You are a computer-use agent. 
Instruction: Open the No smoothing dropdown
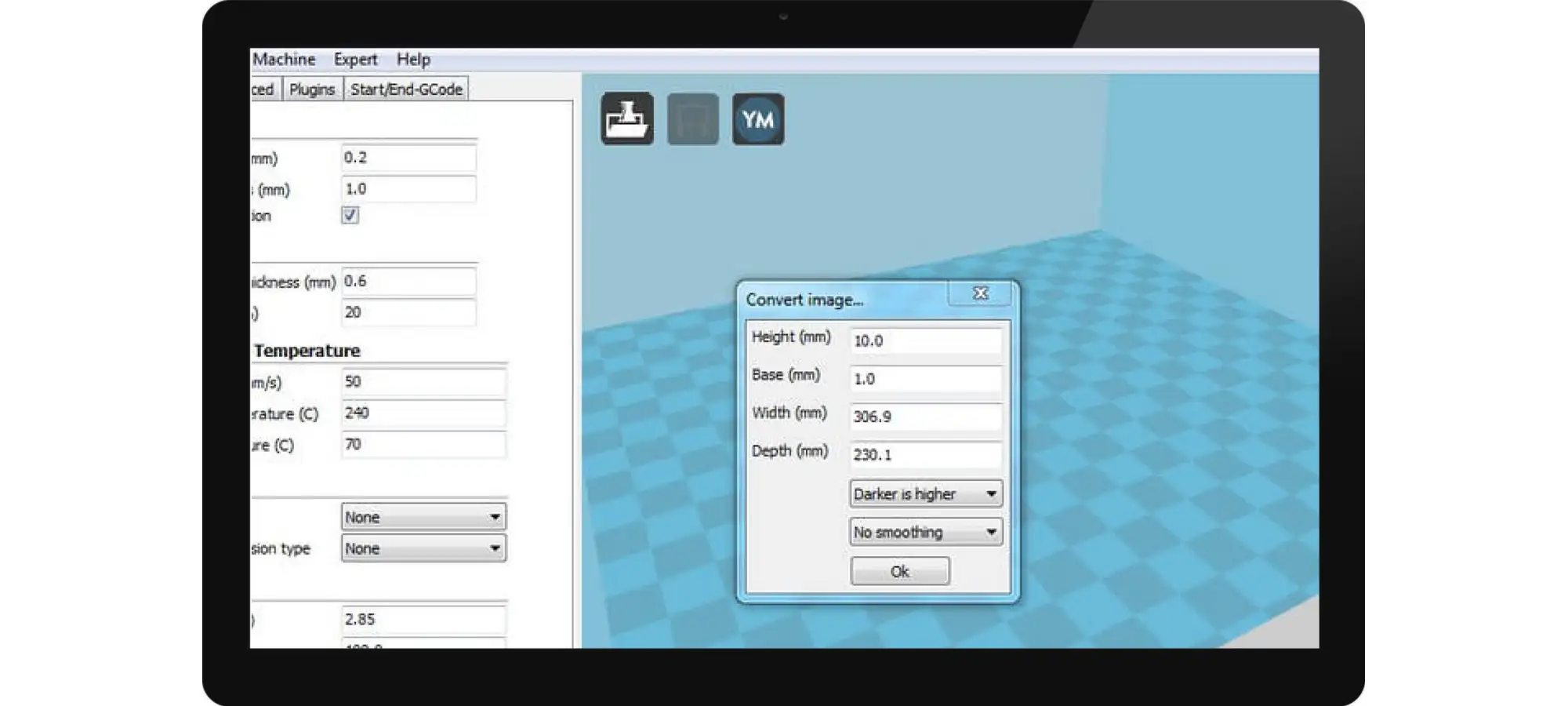926,532
